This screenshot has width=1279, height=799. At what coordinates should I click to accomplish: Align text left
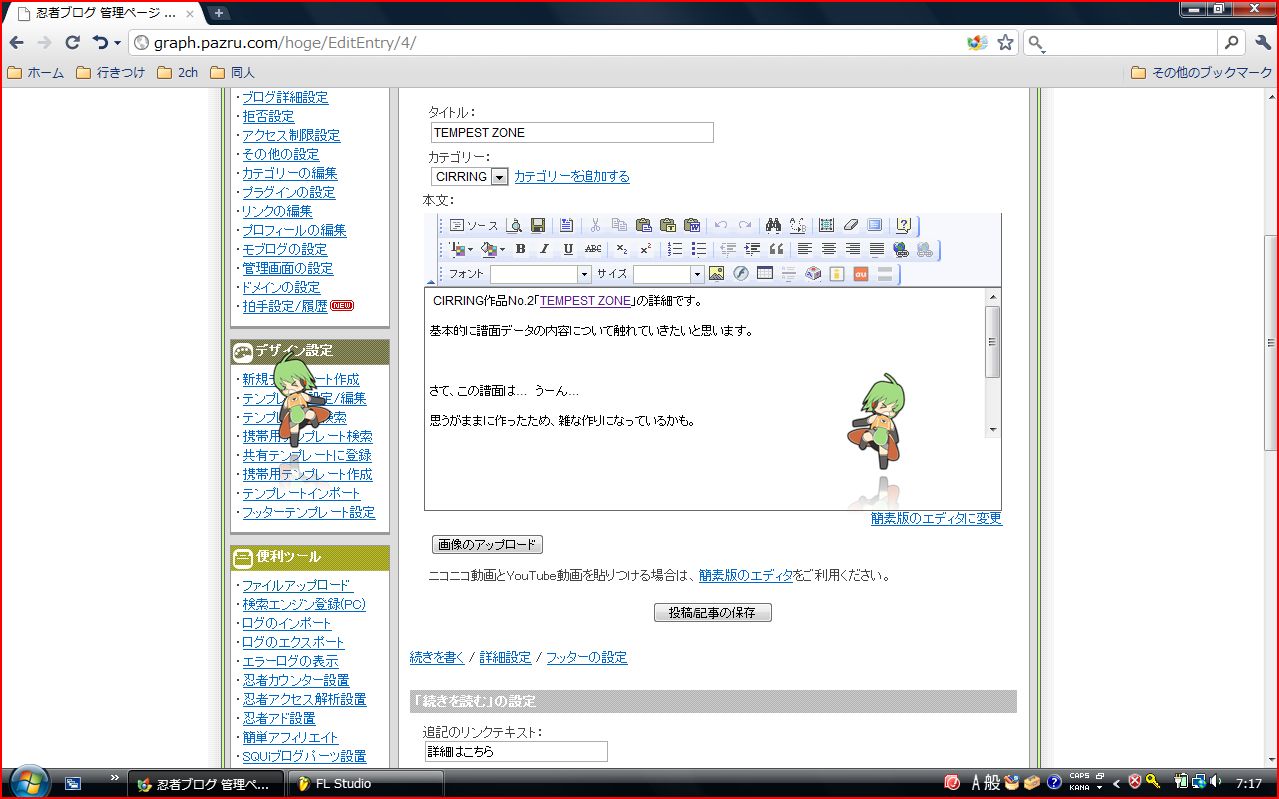pos(805,249)
